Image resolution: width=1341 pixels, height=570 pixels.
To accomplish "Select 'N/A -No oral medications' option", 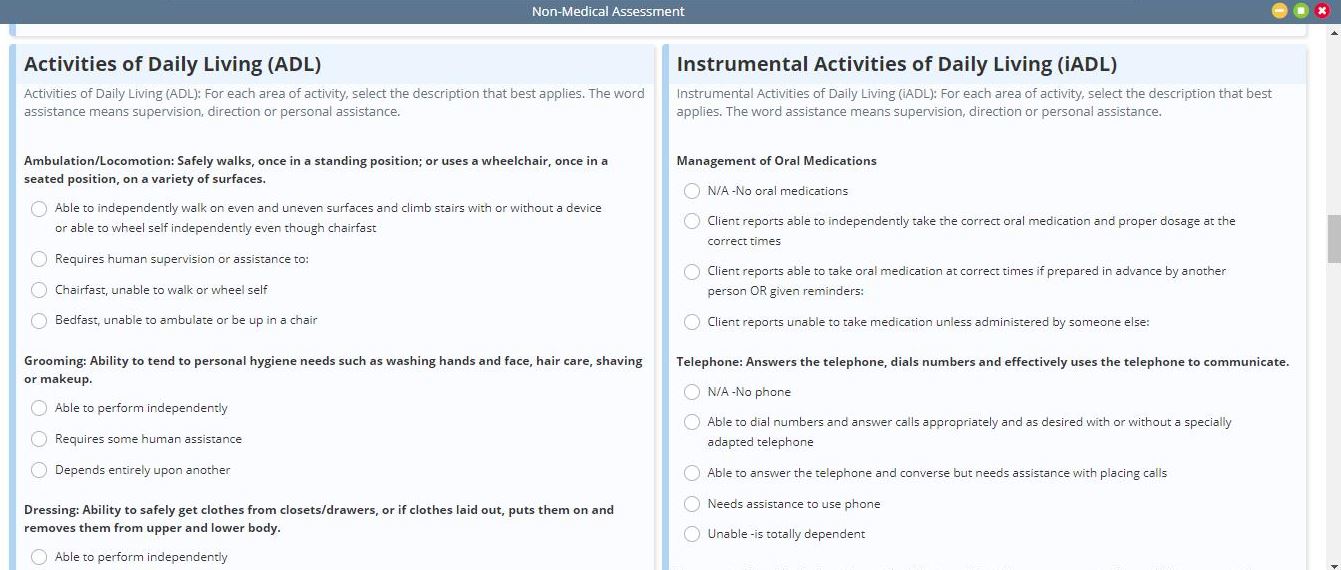I will click(691, 191).
